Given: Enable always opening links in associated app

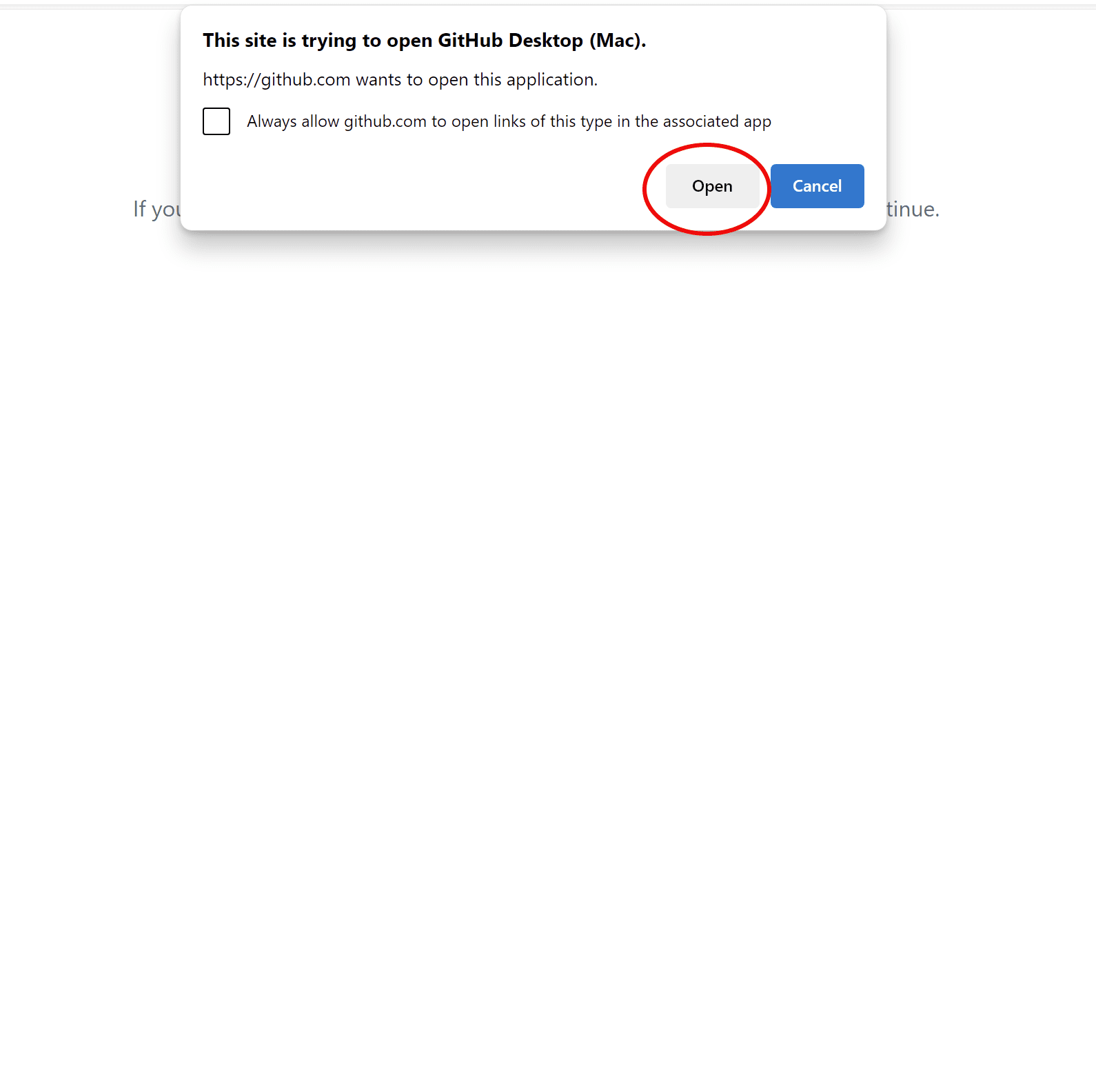Looking at the screenshot, I should click(x=216, y=121).
